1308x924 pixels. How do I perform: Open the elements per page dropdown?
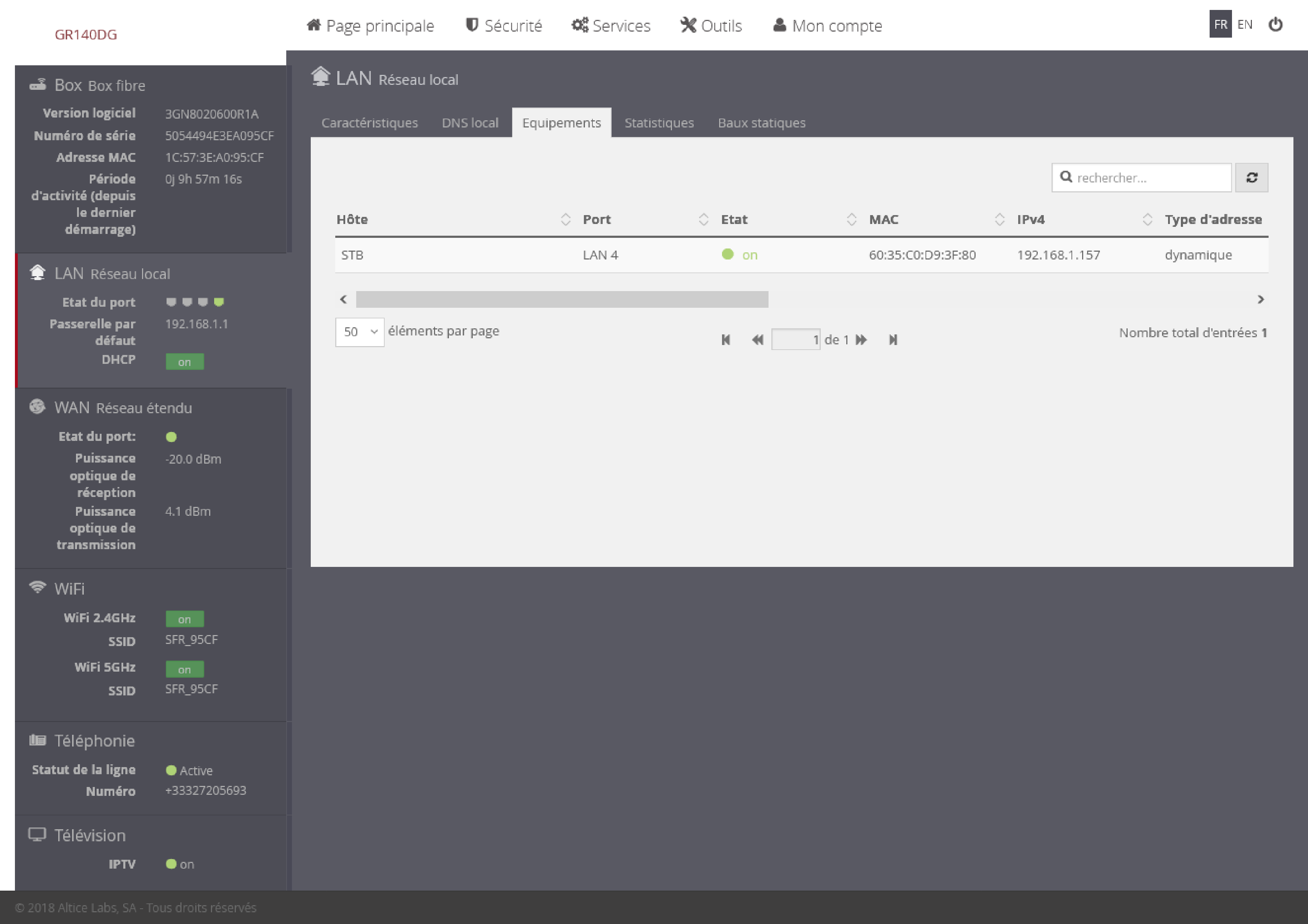[x=359, y=332]
